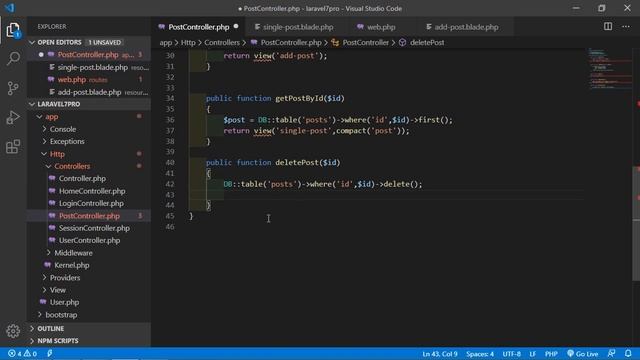Viewport: 640px width, 360px height.
Task: Open the Source Control view
Action: point(13,88)
